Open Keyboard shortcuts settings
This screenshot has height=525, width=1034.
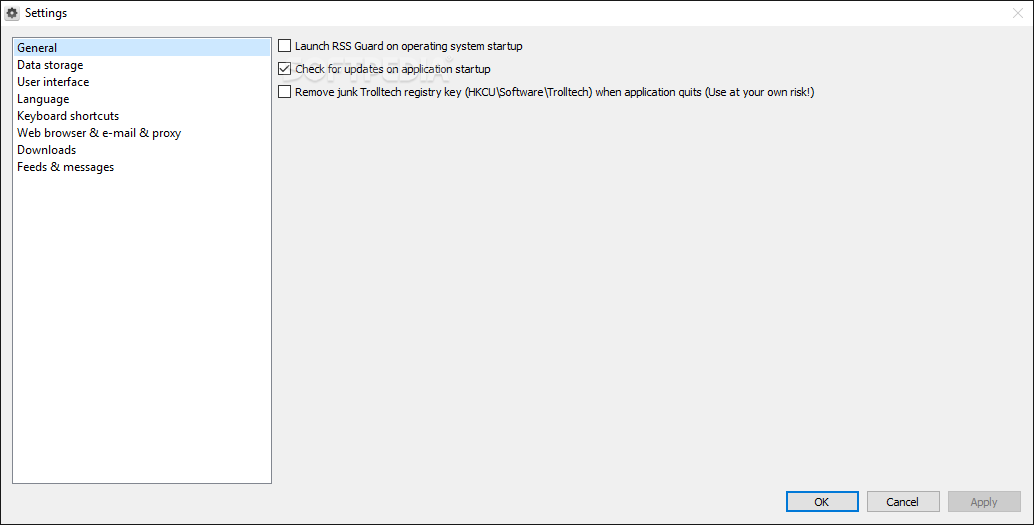[x=141, y=116]
